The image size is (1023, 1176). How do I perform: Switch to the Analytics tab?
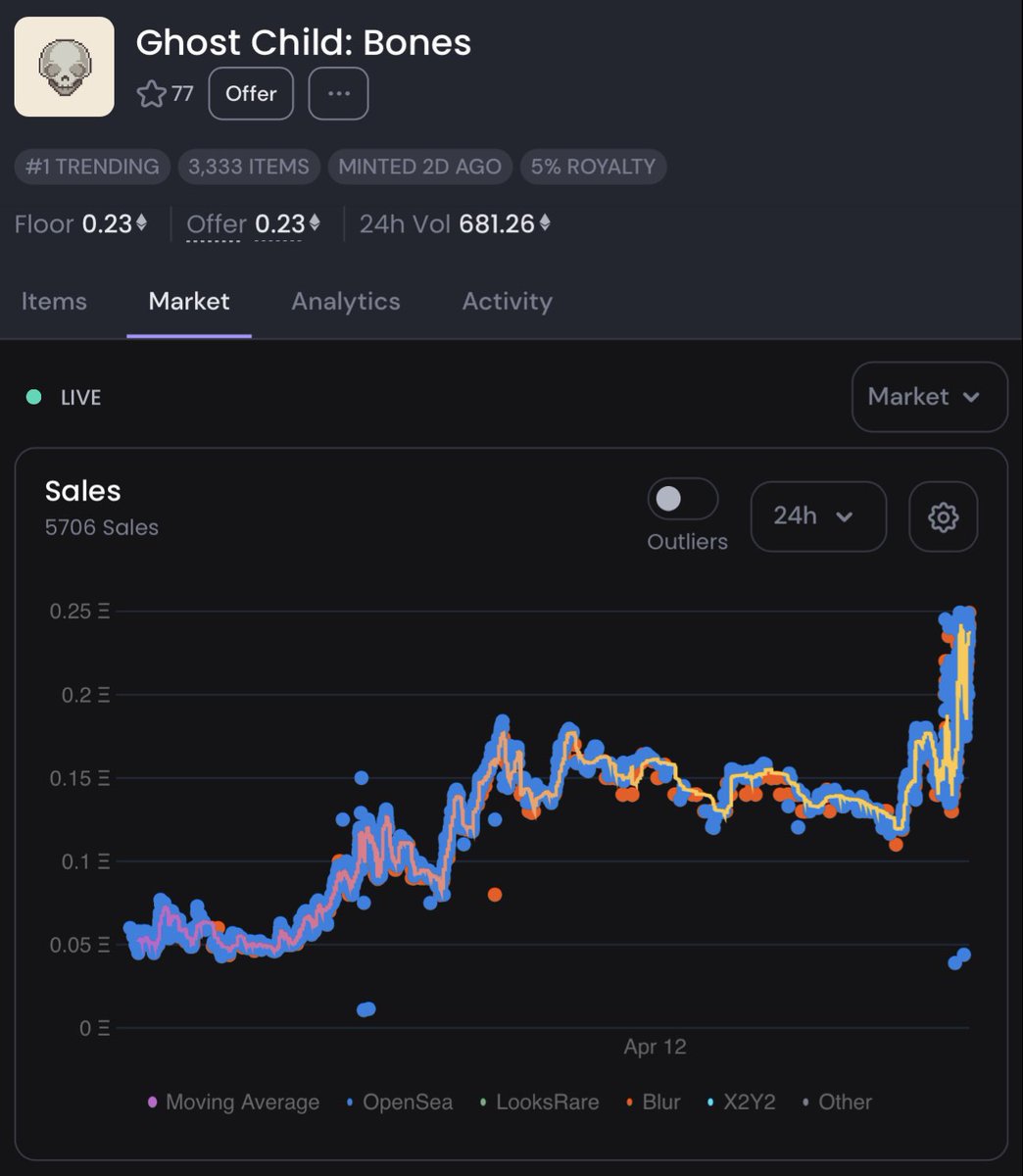point(346,301)
